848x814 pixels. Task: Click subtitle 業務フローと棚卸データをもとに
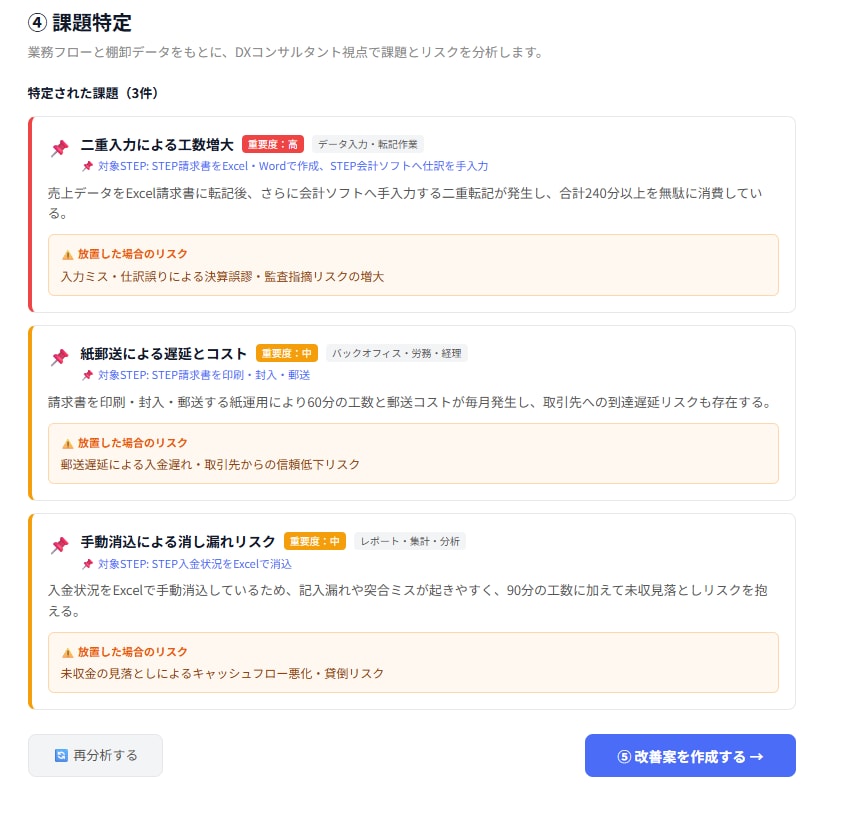(286, 52)
